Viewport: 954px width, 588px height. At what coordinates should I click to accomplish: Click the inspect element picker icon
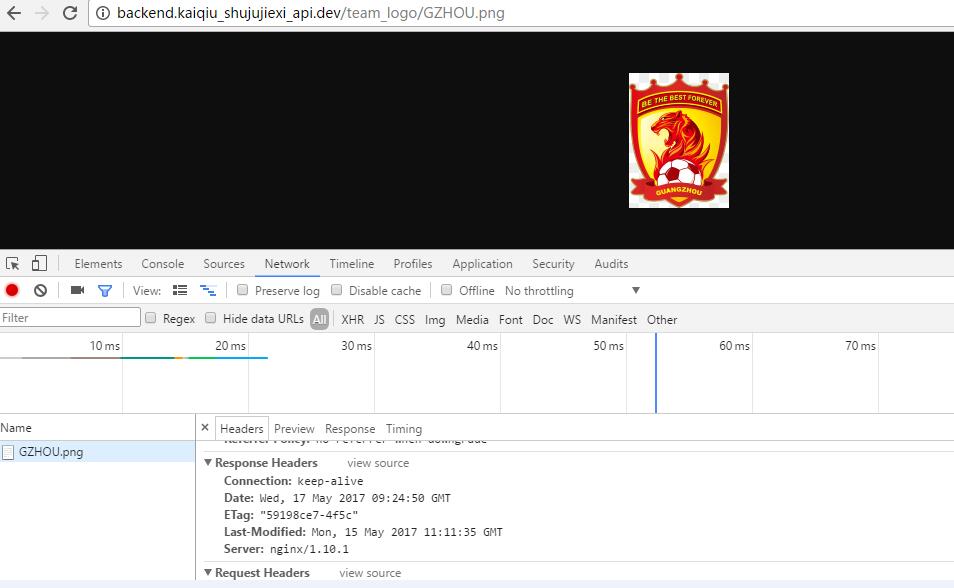tap(13, 264)
